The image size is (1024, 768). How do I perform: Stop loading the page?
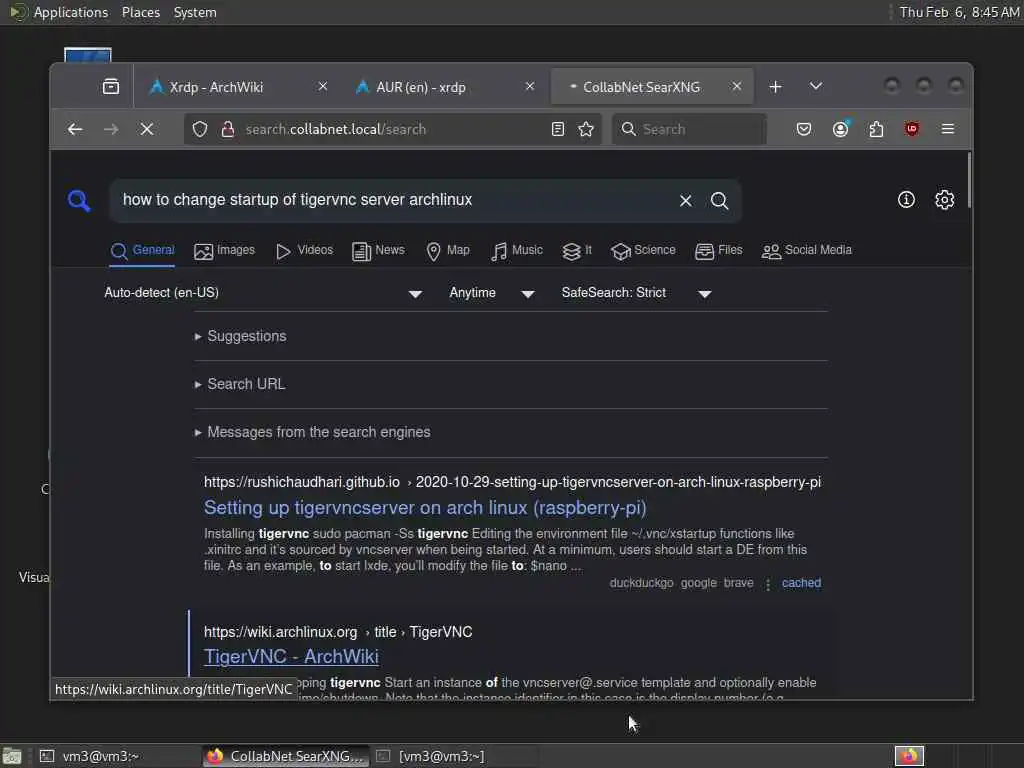point(147,129)
